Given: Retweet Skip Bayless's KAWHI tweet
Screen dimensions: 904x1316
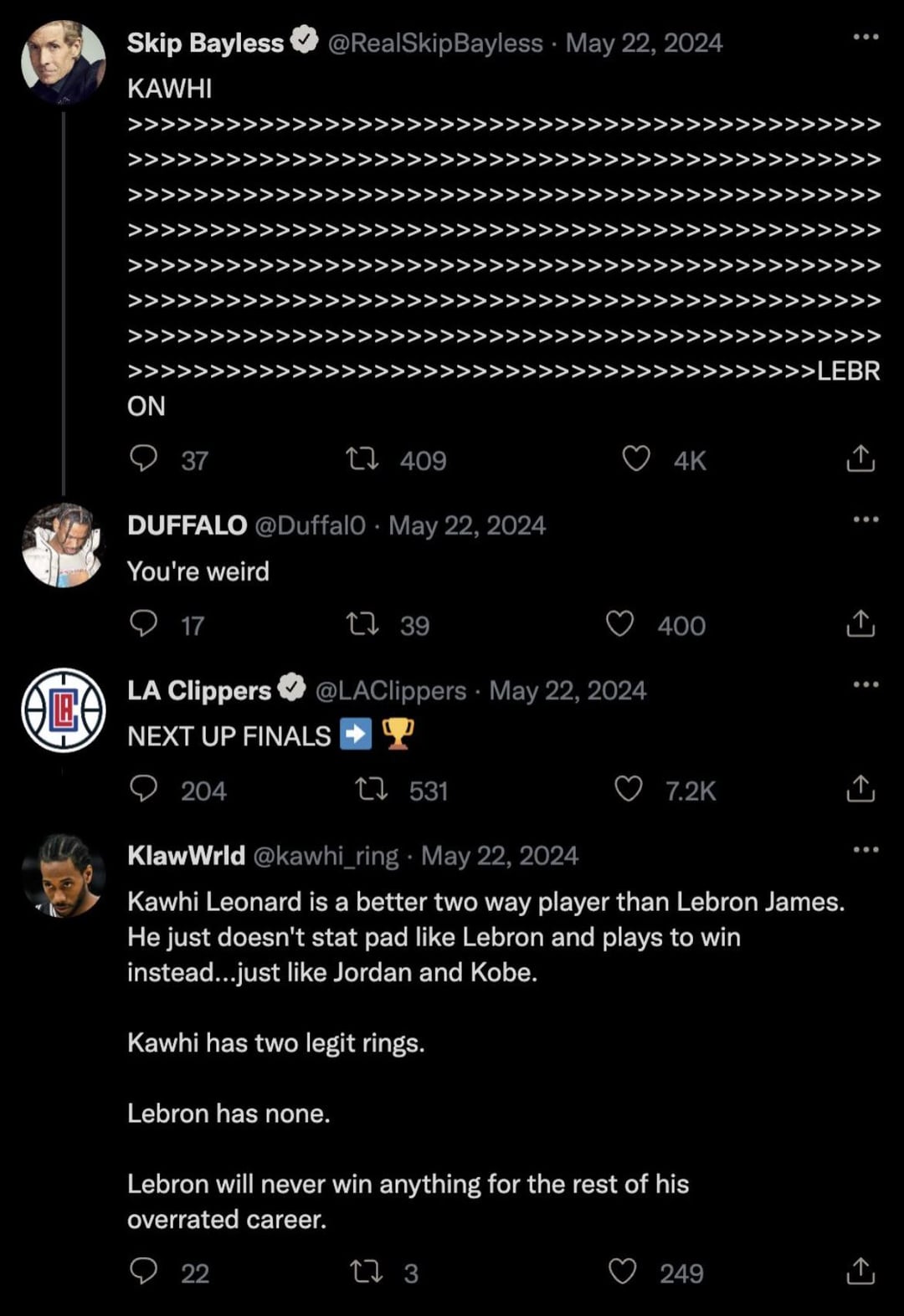Looking at the screenshot, I should [x=362, y=458].
